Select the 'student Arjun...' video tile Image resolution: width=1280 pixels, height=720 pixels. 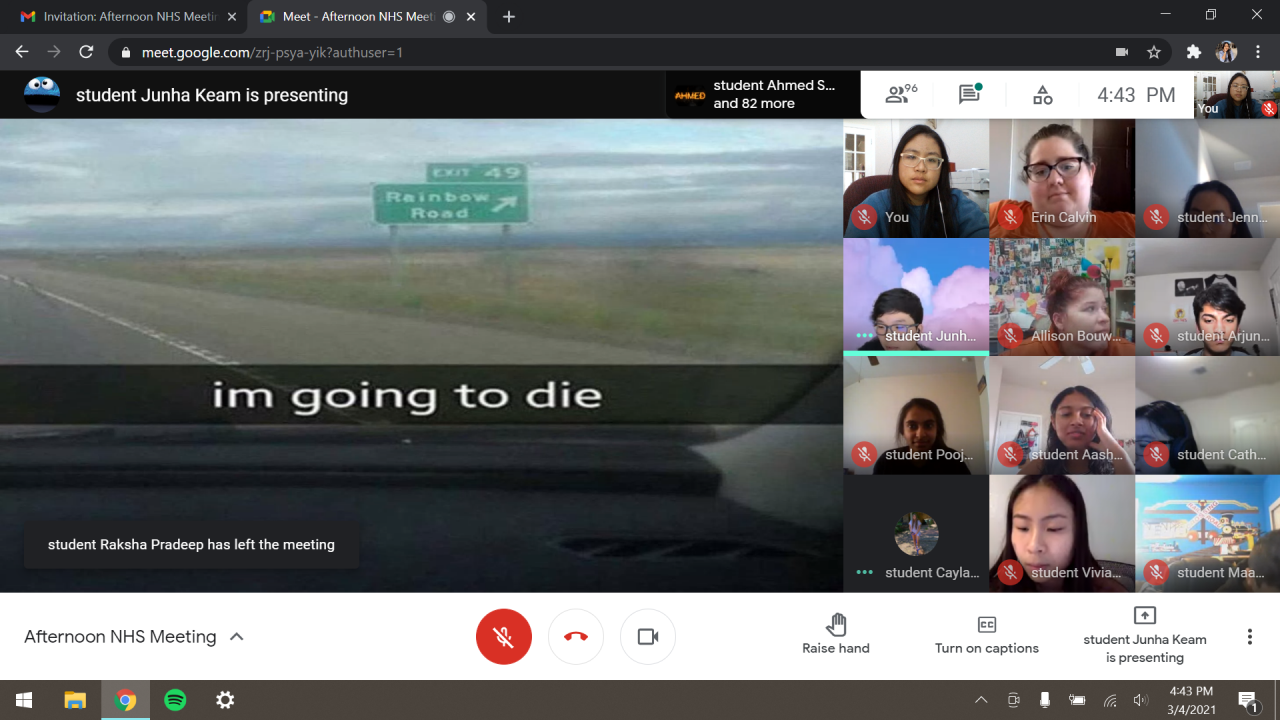click(x=1208, y=297)
